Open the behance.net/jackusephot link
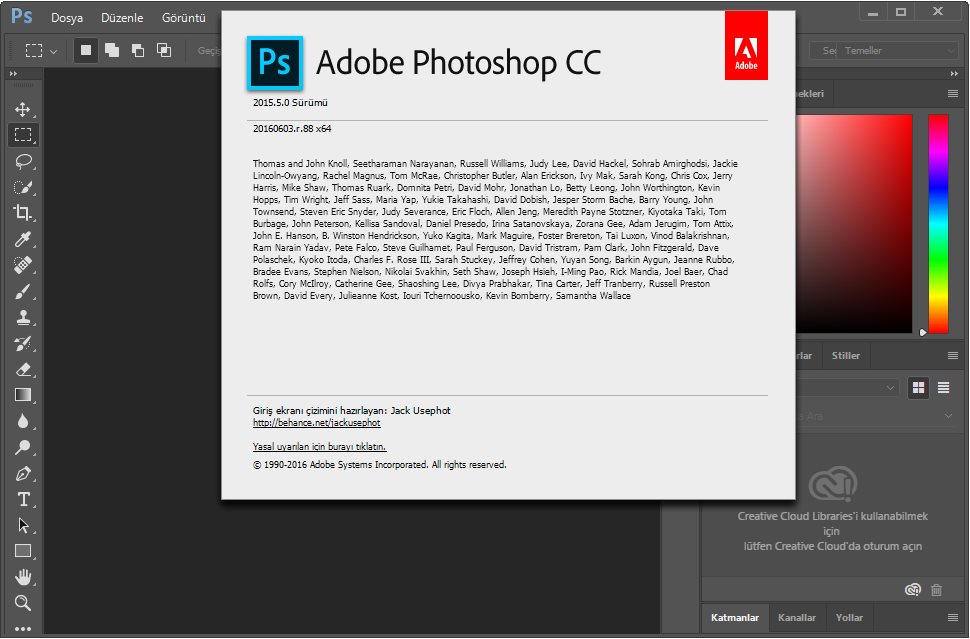Screen dimensions: 970x639 click(317, 423)
